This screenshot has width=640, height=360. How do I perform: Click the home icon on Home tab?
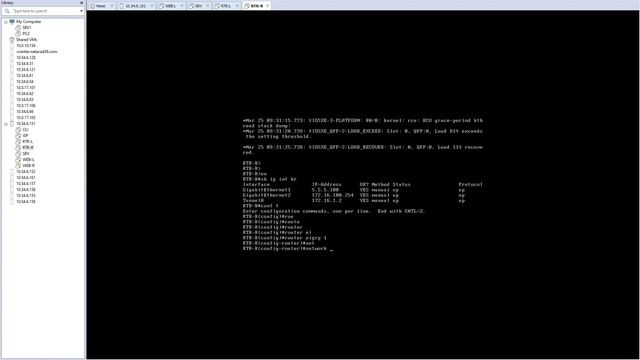(x=92, y=6)
